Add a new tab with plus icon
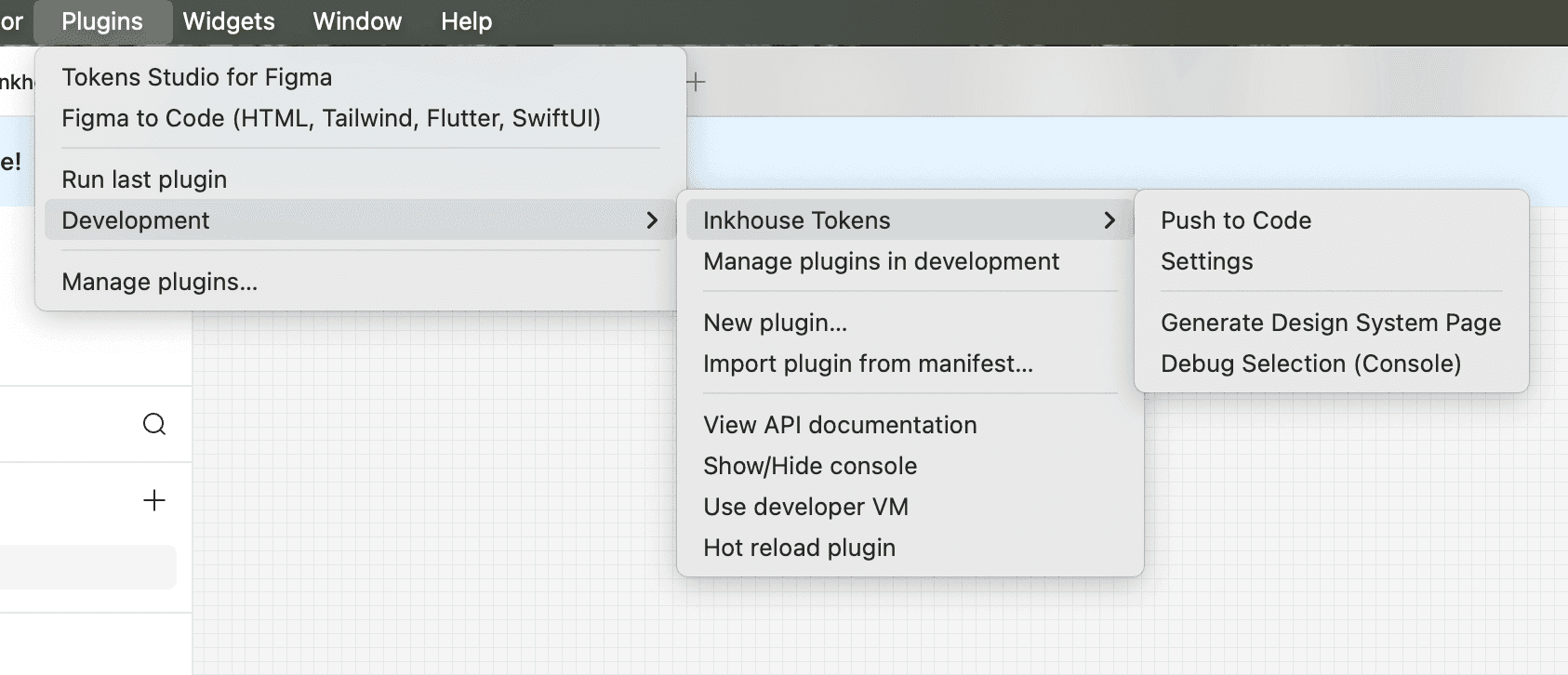Image resolution: width=1568 pixels, height=675 pixels. [696, 82]
